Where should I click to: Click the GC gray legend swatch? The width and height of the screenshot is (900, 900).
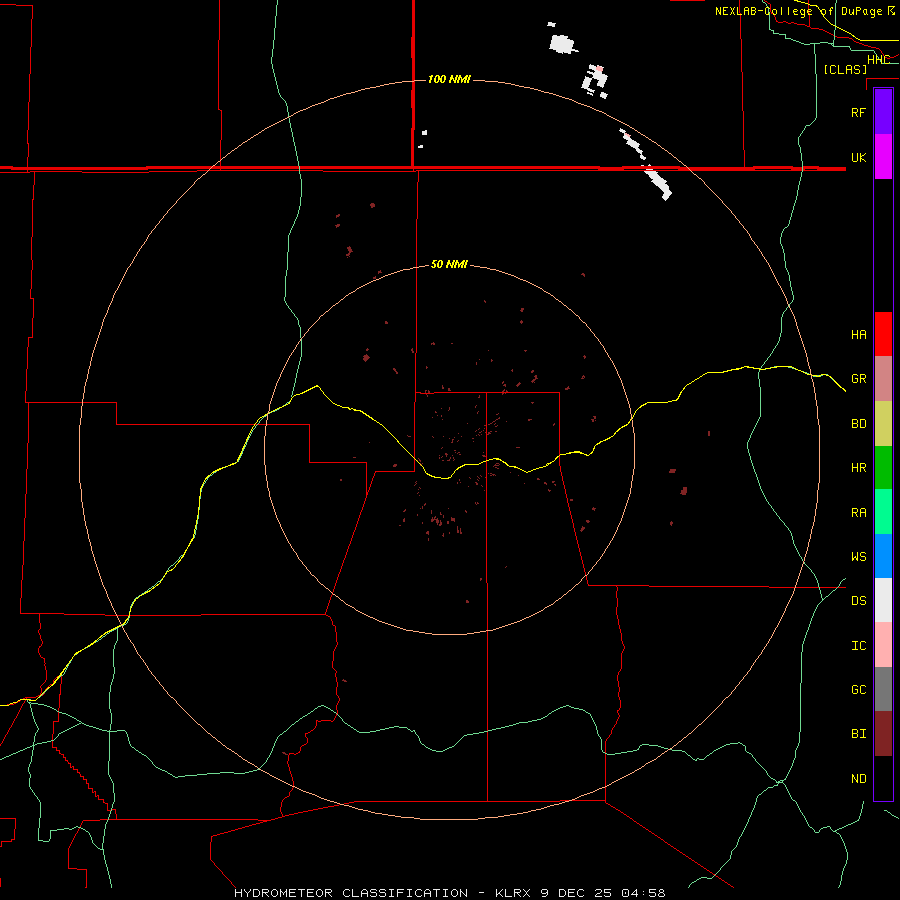pyautogui.click(x=883, y=689)
